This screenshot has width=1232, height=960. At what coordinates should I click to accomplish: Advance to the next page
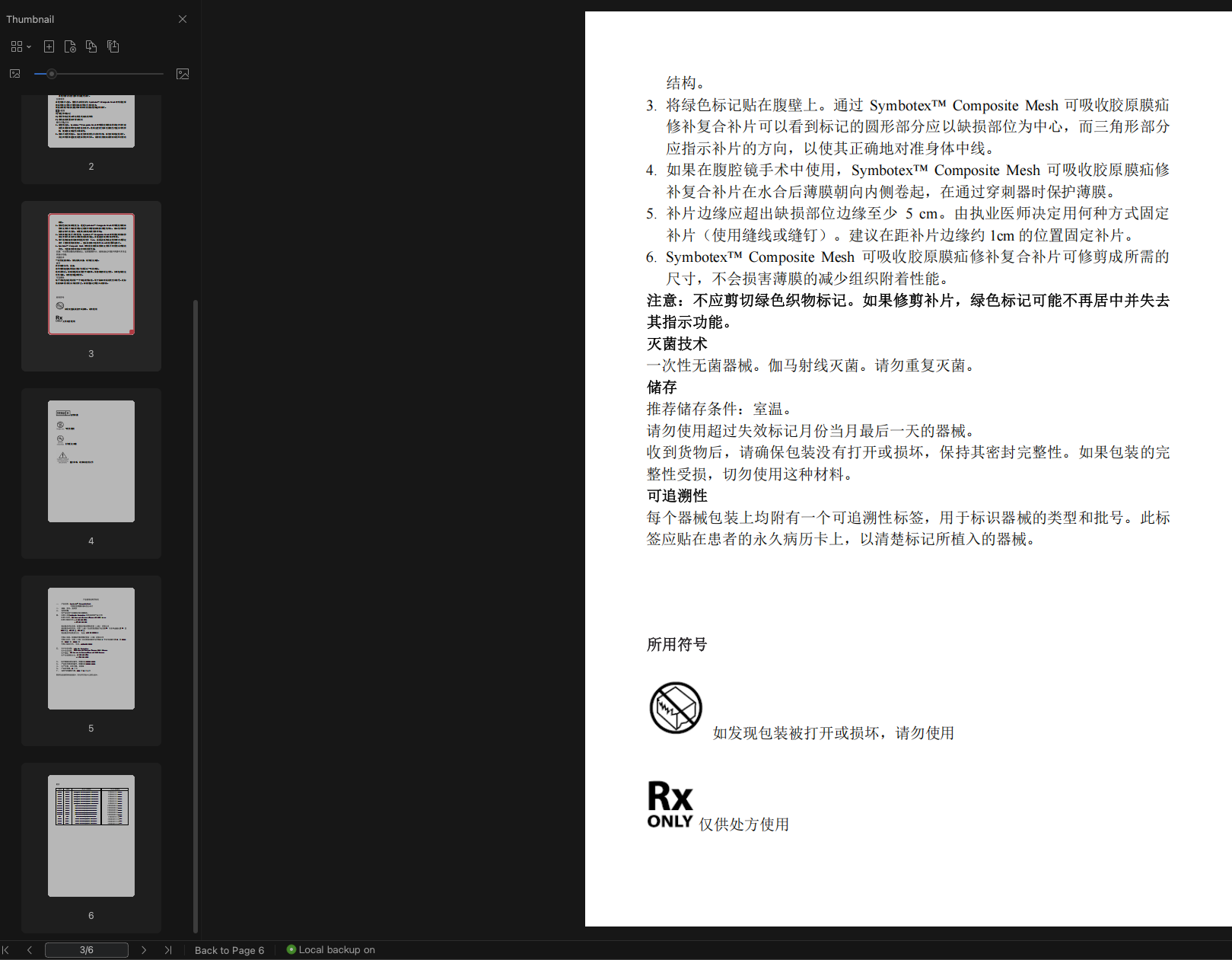[x=145, y=950]
